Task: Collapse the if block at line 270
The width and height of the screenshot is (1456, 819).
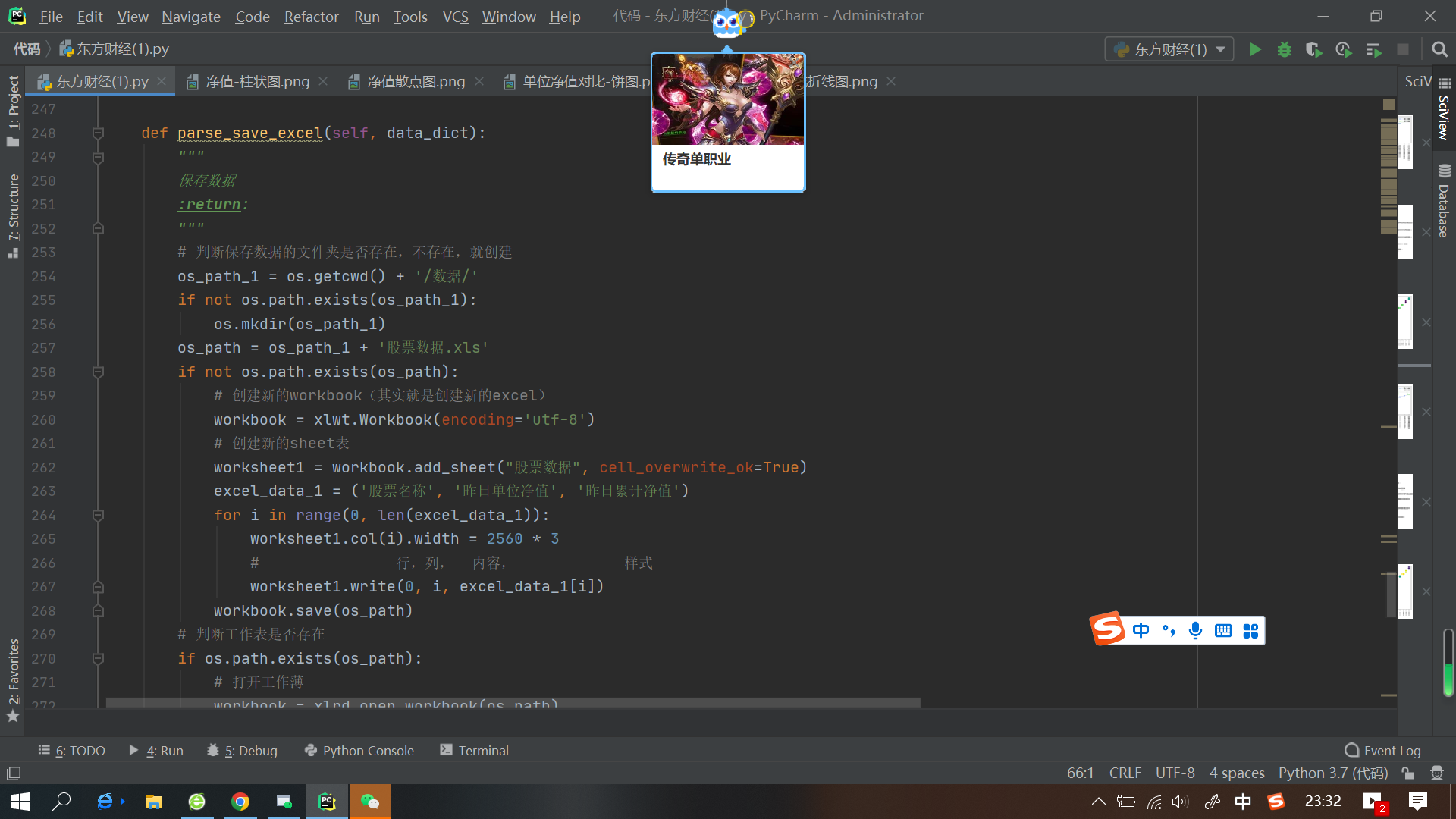Action: coord(98,658)
